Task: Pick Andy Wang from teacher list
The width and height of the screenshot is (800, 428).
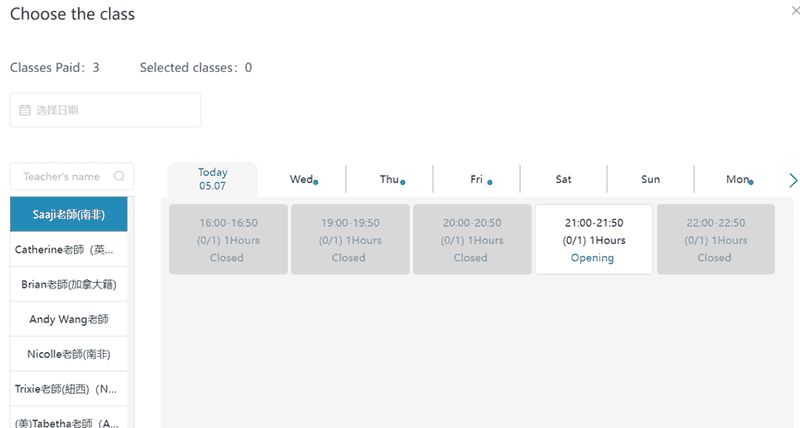Action: [69, 319]
